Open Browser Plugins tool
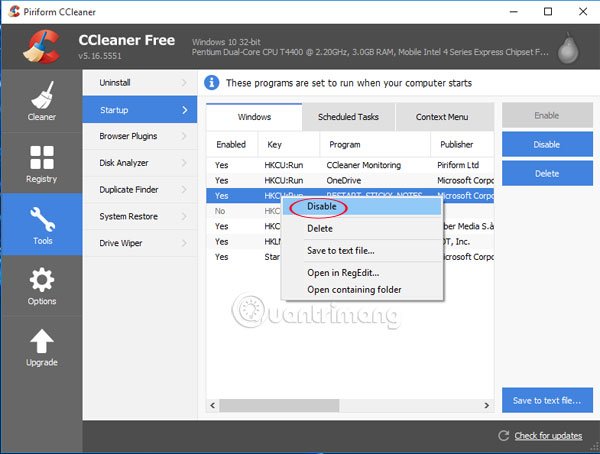Viewport: 600px width, 454px height. [x=140, y=136]
